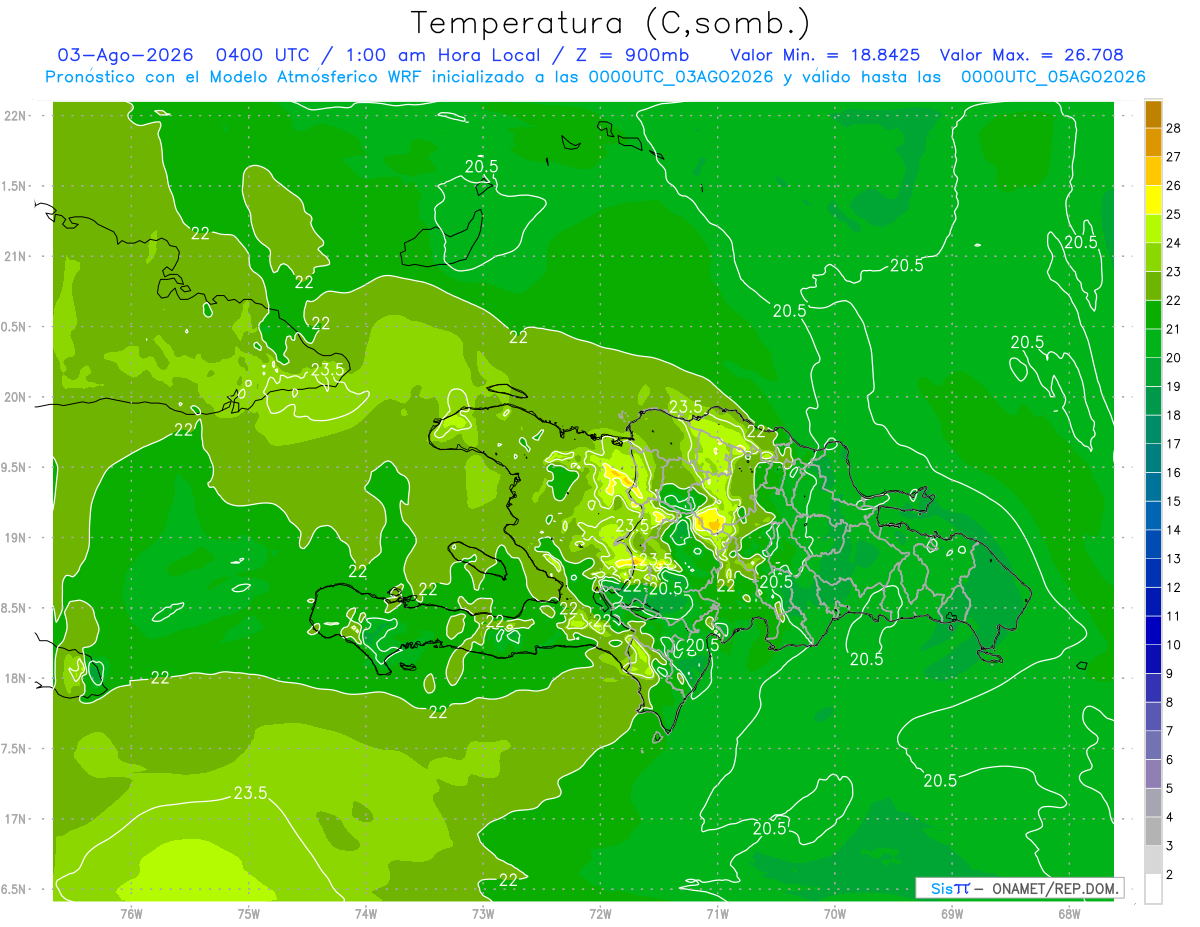
Task: Click the '19' label on the color scale
Action: [1174, 386]
